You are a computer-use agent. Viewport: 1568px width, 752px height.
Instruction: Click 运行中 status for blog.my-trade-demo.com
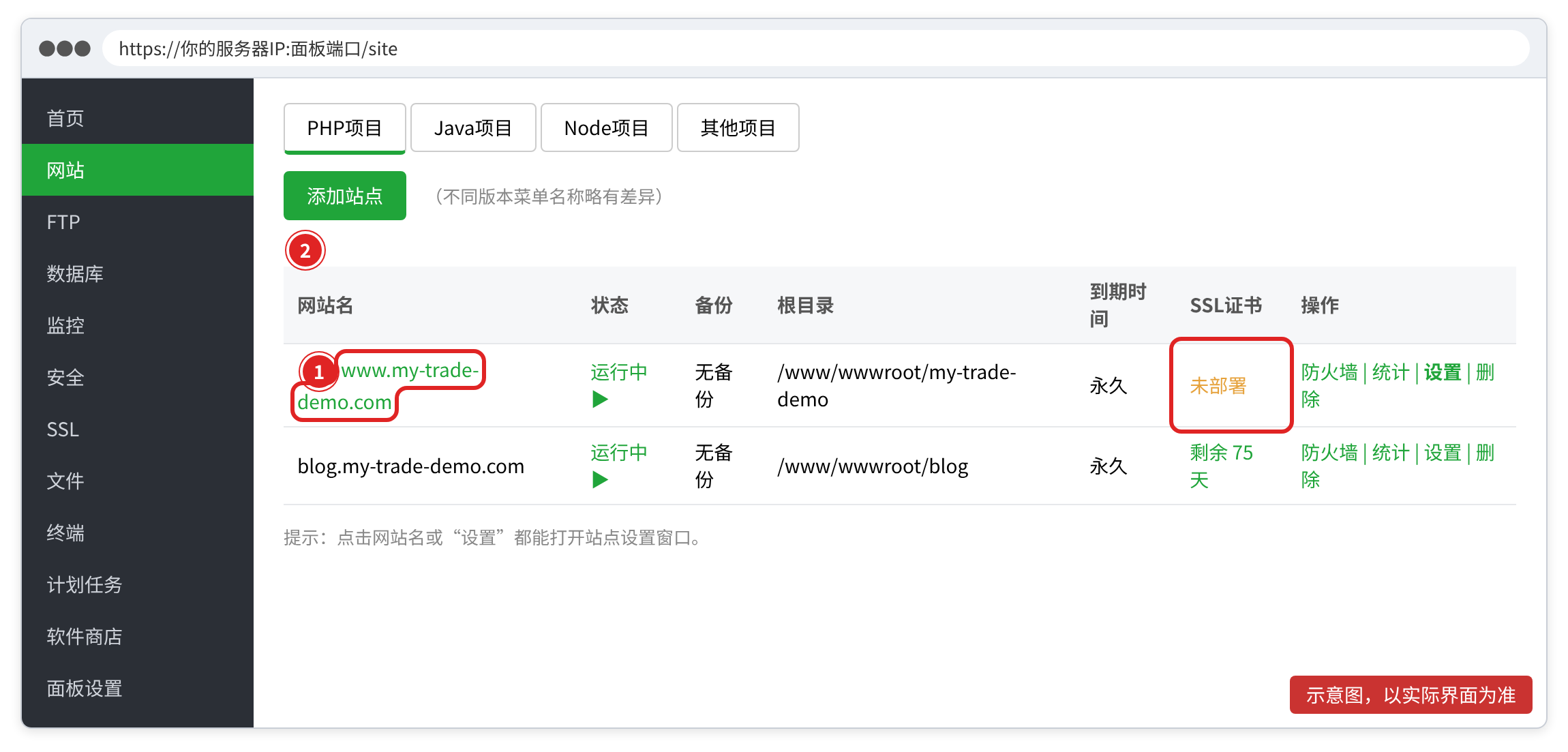pos(618,452)
